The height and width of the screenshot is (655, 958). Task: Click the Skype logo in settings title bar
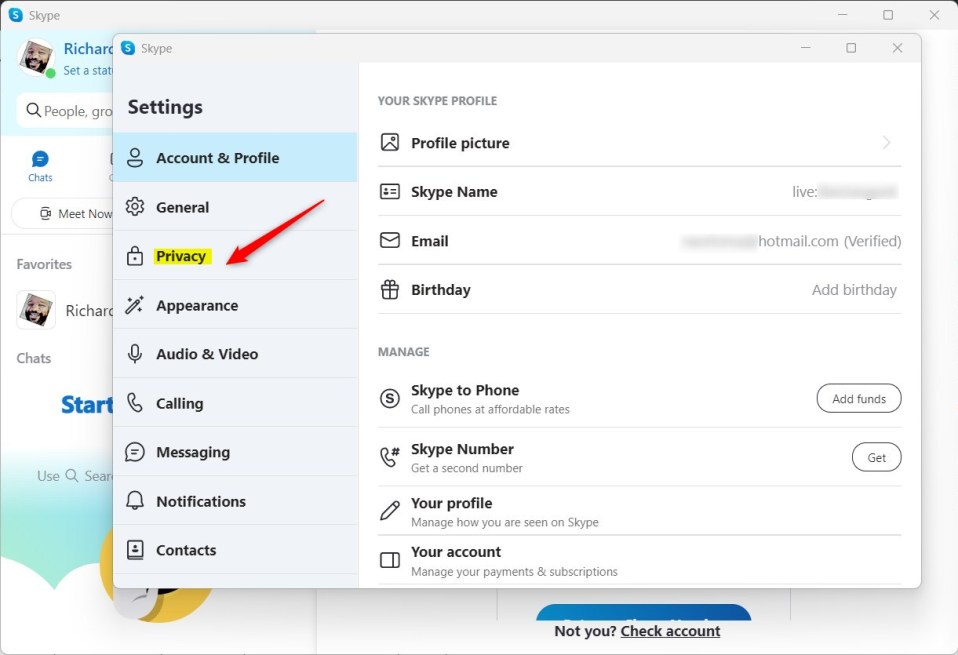tap(128, 48)
